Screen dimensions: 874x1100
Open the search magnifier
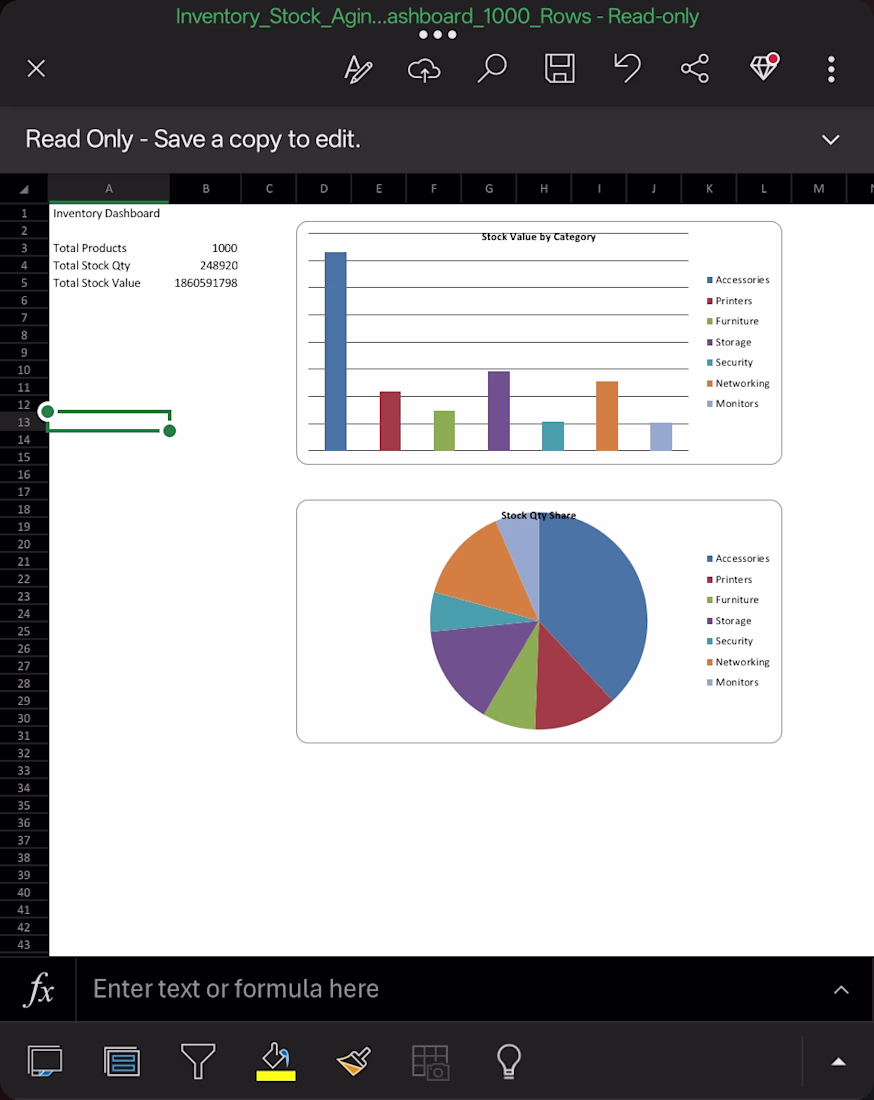coord(492,69)
